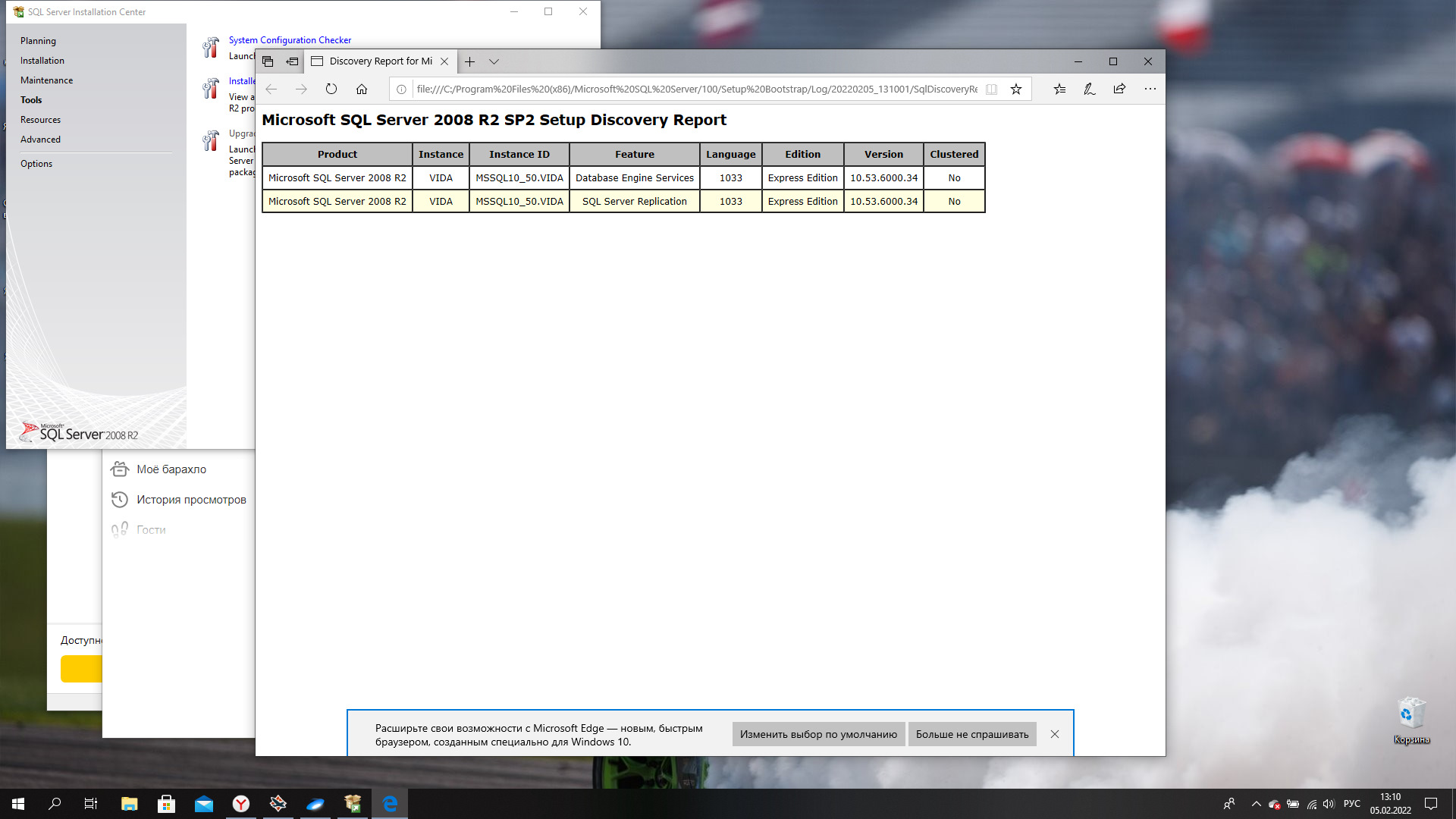1456x819 pixels.
Task: Click the Upgrade tool icon
Action: coord(211,140)
